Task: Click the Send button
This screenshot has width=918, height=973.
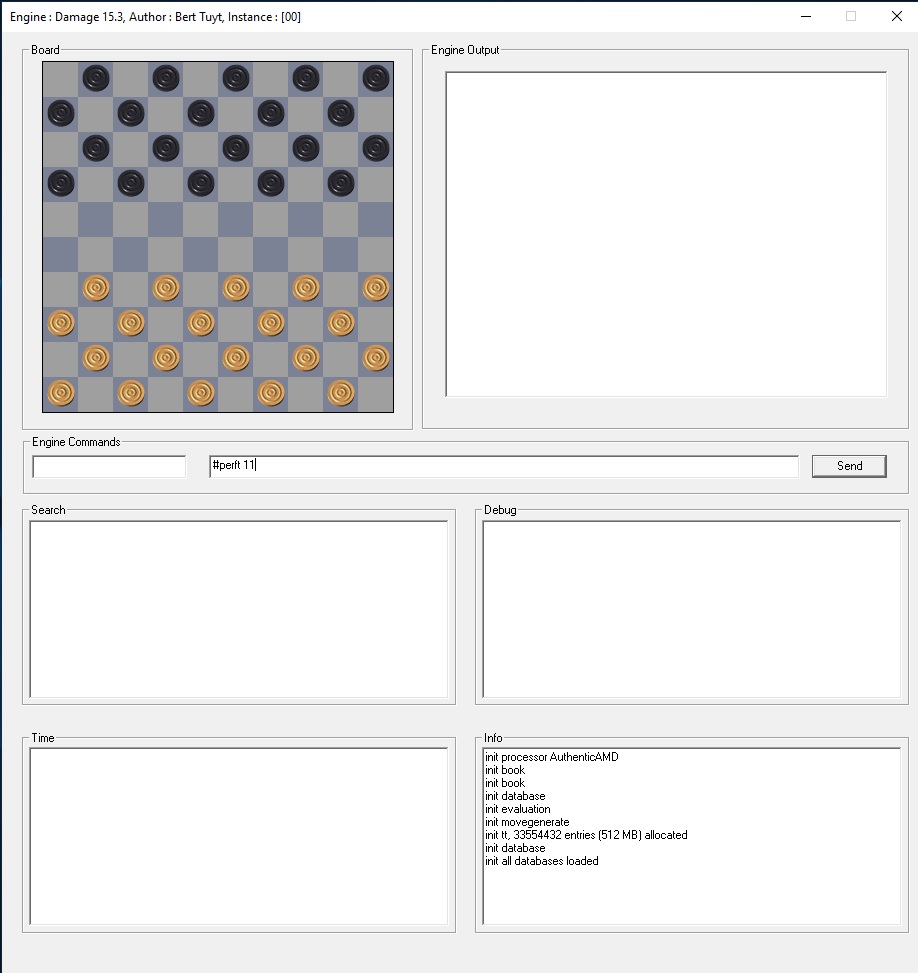Action: (848, 466)
